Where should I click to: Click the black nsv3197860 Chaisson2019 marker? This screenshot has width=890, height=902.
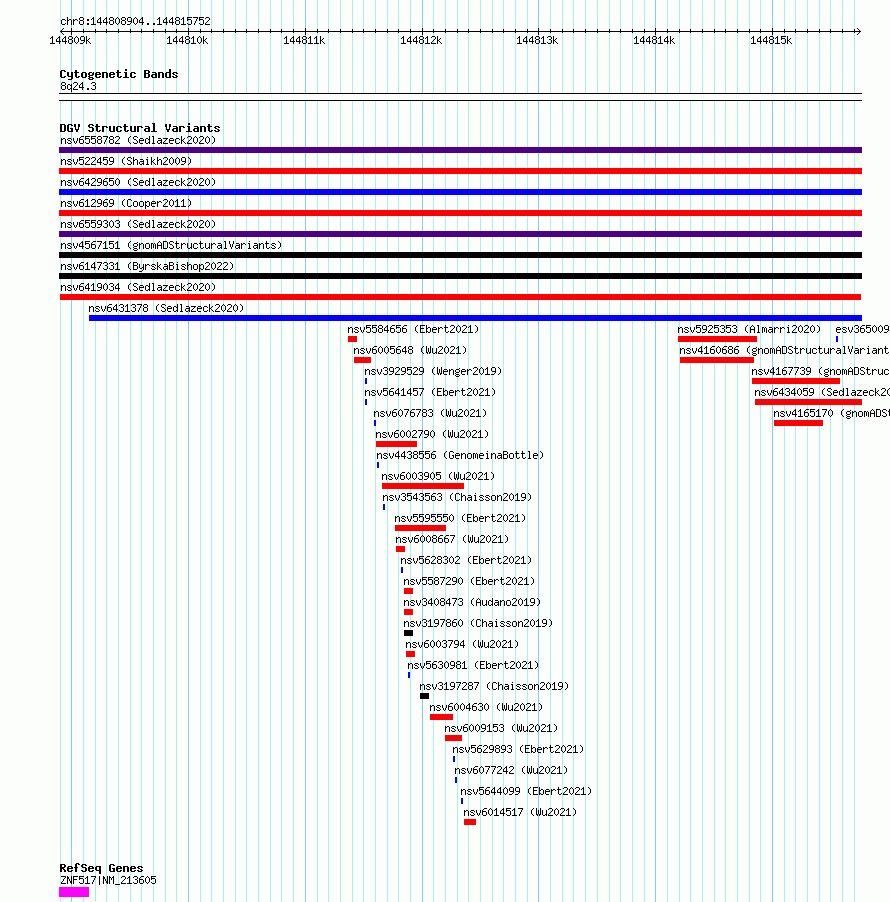(x=408, y=633)
